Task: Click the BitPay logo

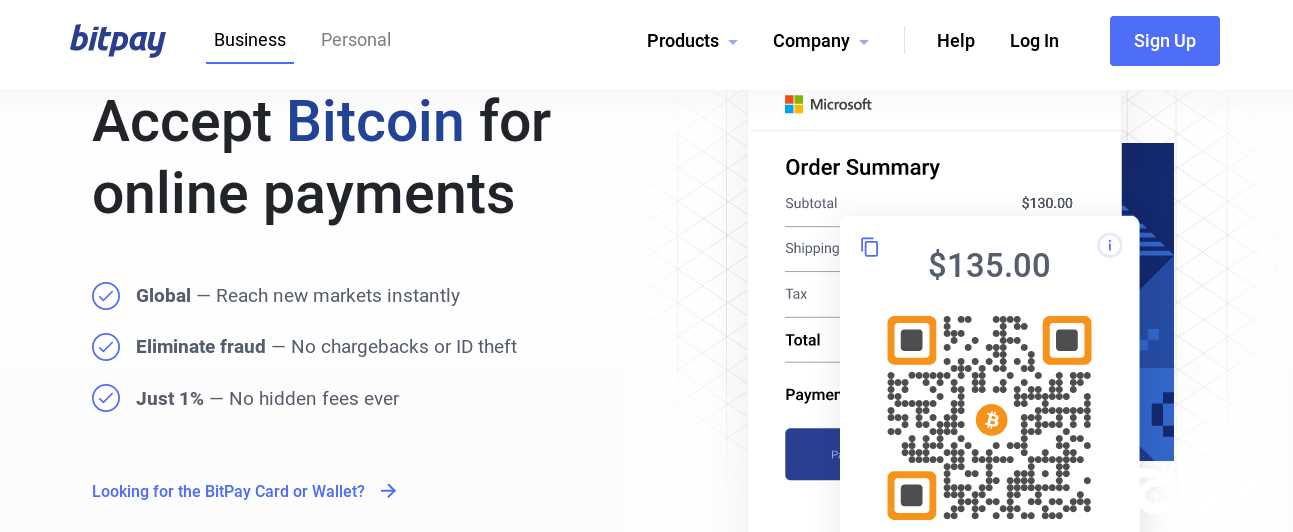Action: (x=118, y=40)
